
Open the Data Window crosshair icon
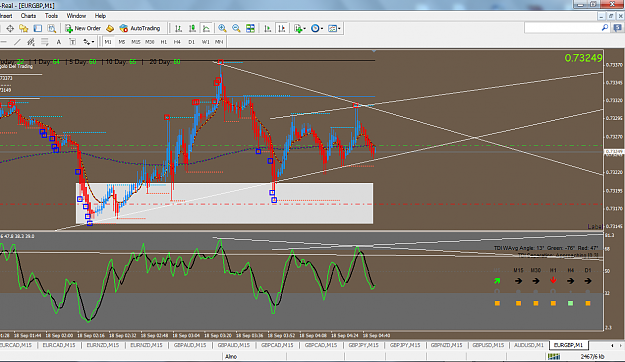coord(10,28)
